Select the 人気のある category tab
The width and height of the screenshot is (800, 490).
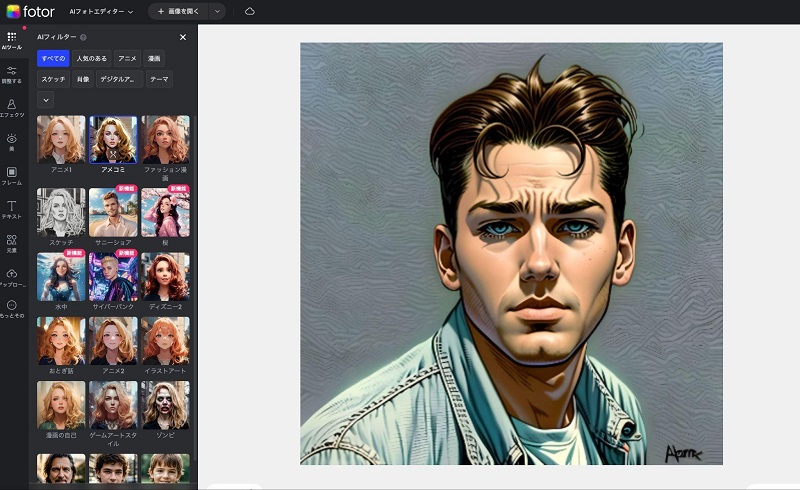click(92, 58)
